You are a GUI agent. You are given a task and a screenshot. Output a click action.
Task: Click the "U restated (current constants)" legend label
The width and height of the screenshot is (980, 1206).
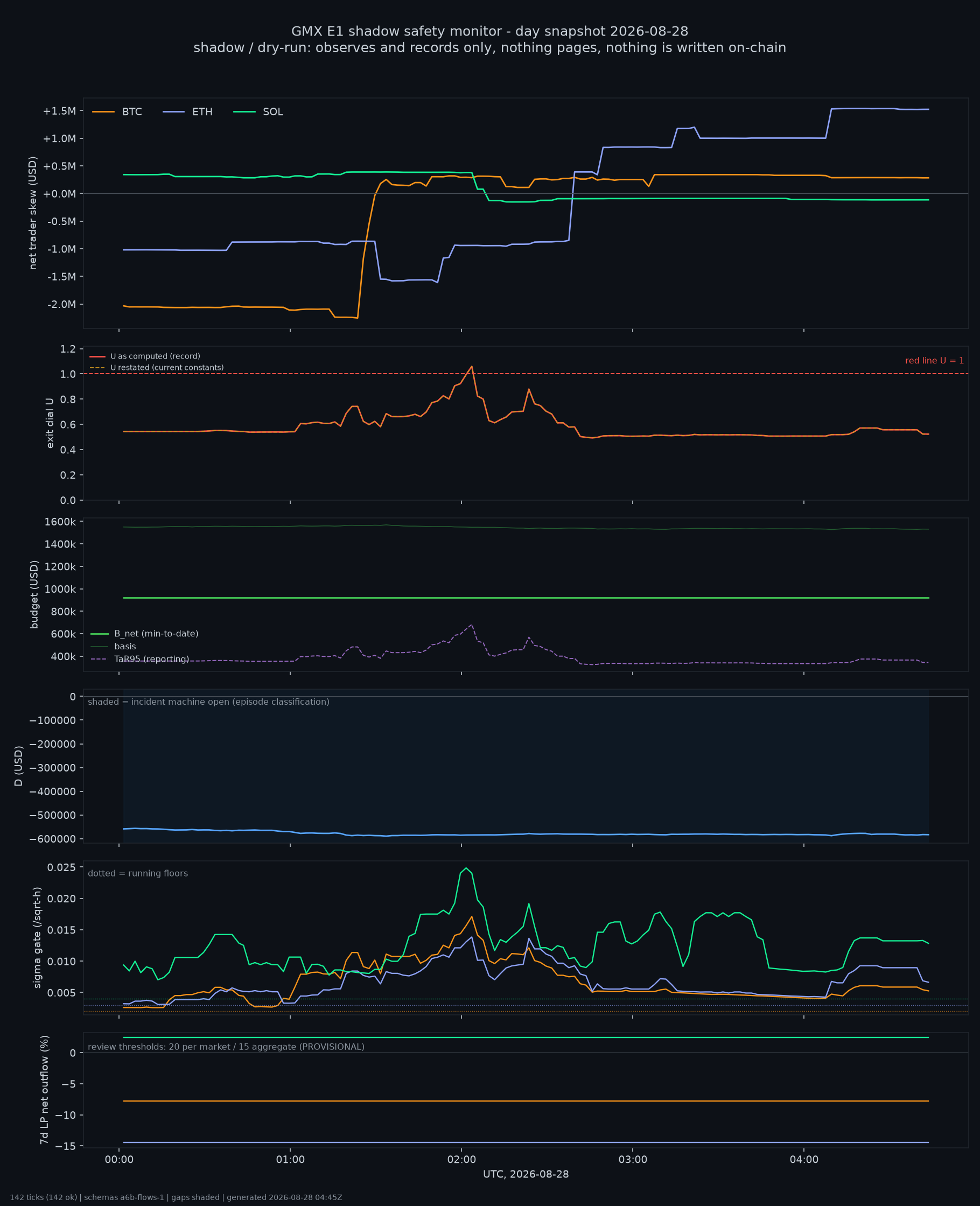[x=167, y=368]
